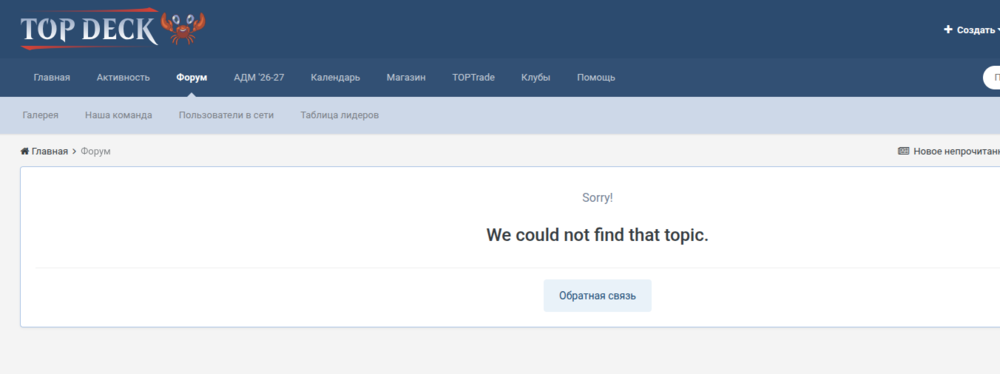Open the Клубы menu item
Image resolution: width=1000 pixels, height=374 pixels.
(536, 77)
